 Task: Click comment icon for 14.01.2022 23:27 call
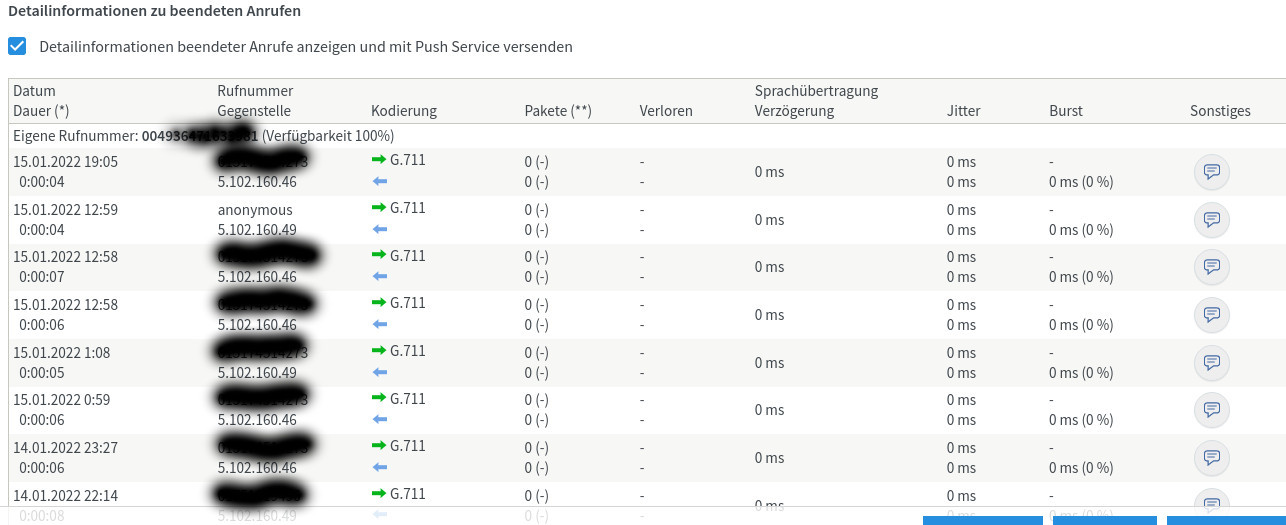pos(1212,457)
